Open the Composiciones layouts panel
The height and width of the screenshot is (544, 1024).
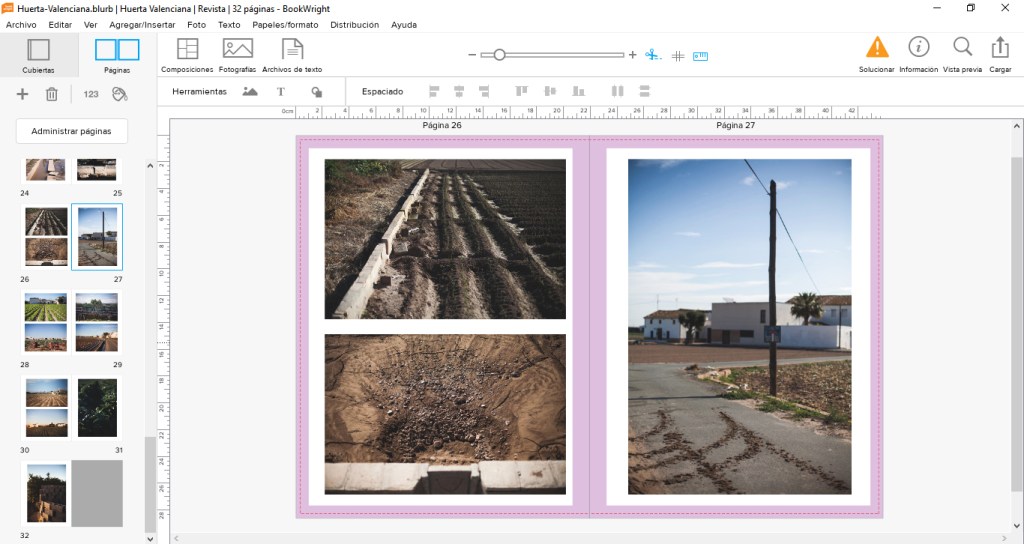pos(187,49)
